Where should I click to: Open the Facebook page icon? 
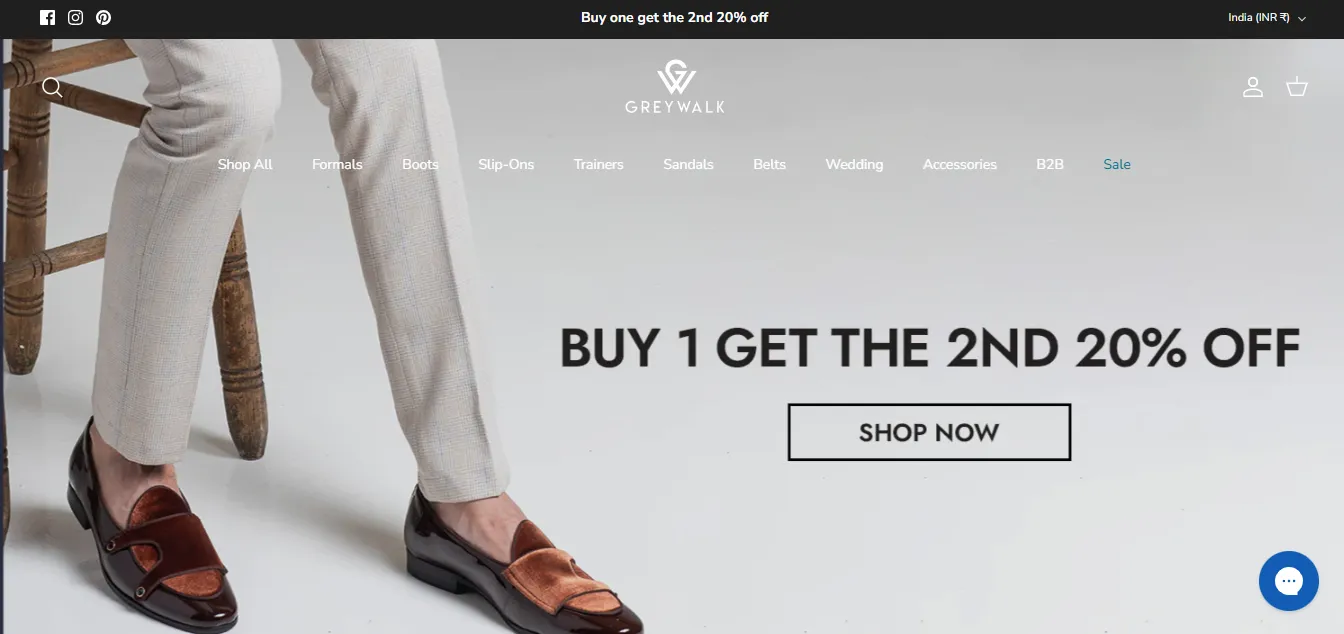[x=47, y=17]
